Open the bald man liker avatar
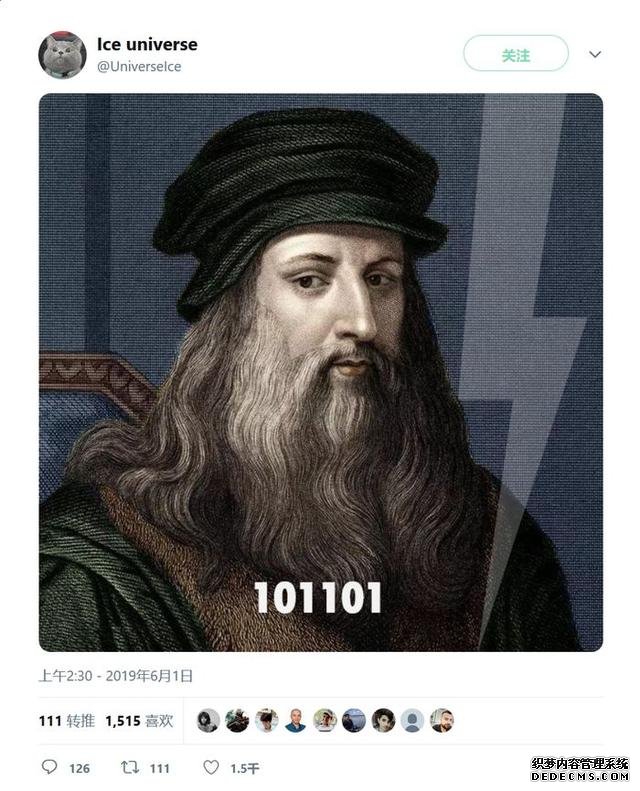Screen dimensions: 640x791 [296, 720]
